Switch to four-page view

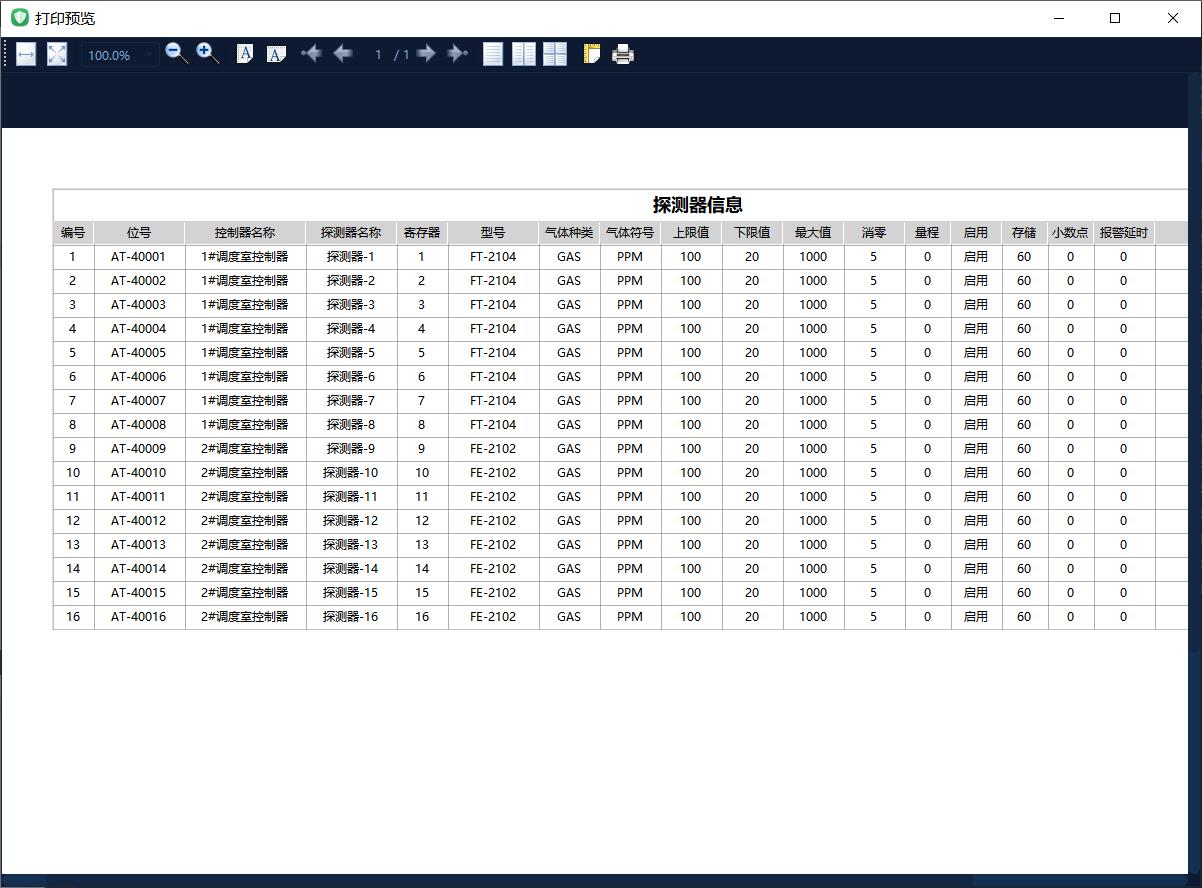pos(555,54)
